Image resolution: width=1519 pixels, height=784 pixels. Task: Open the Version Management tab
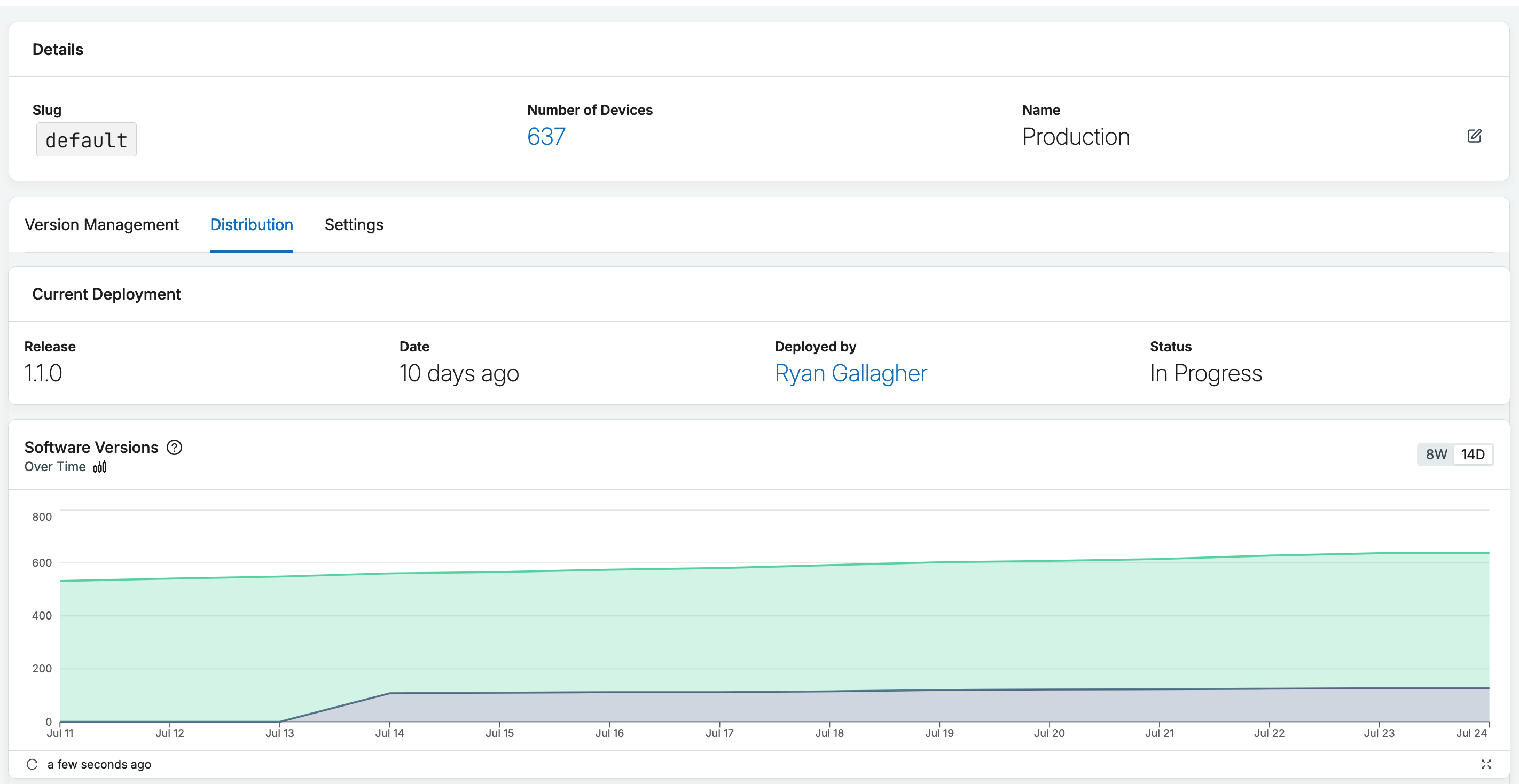pyautogui.click(x=101, y=225)
